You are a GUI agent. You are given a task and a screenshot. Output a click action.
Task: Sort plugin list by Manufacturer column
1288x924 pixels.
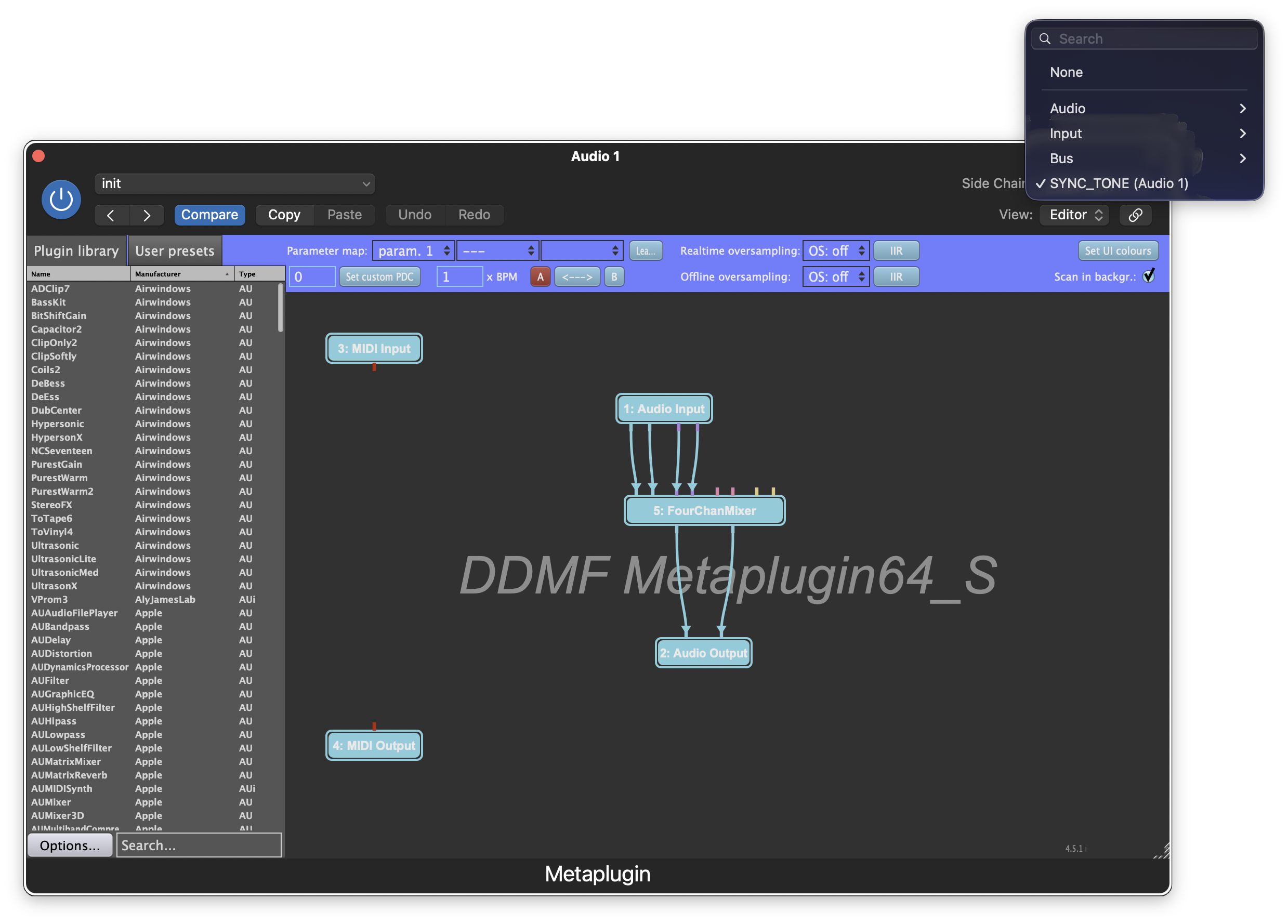coord(182,274)
